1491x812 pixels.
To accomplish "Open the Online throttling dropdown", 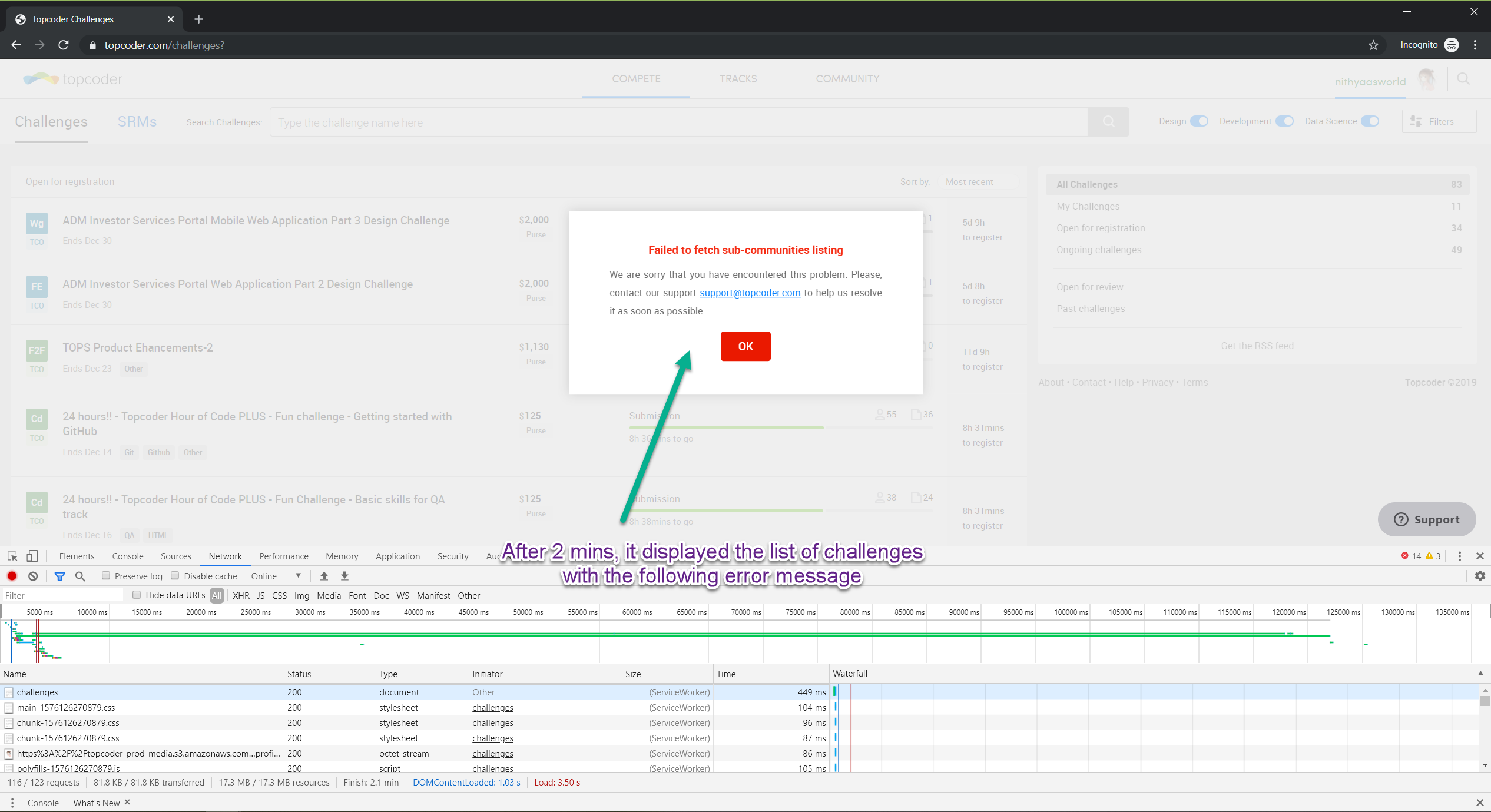I will tap(276, 576).
